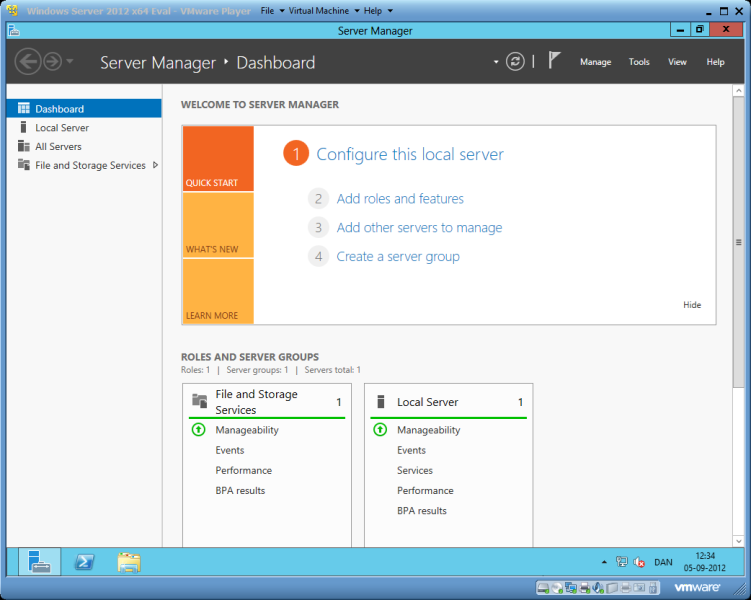Click the forward navigation arrow

[52, 62]
